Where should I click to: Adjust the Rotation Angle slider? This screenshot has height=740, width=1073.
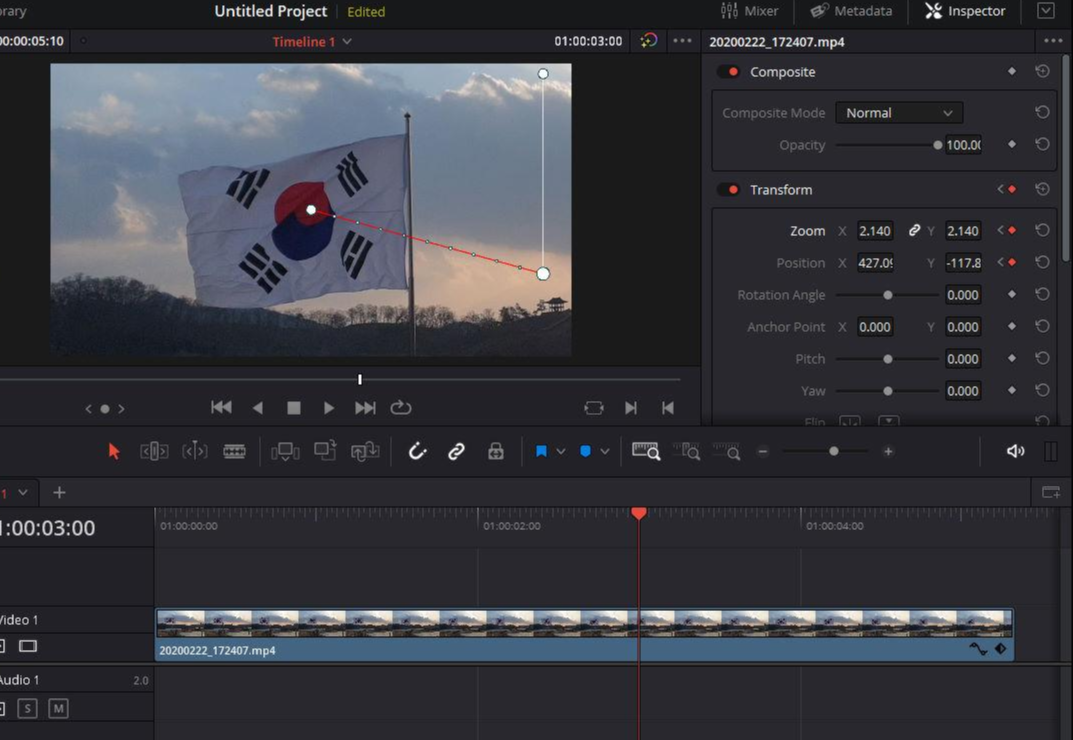tap(888, 295)
